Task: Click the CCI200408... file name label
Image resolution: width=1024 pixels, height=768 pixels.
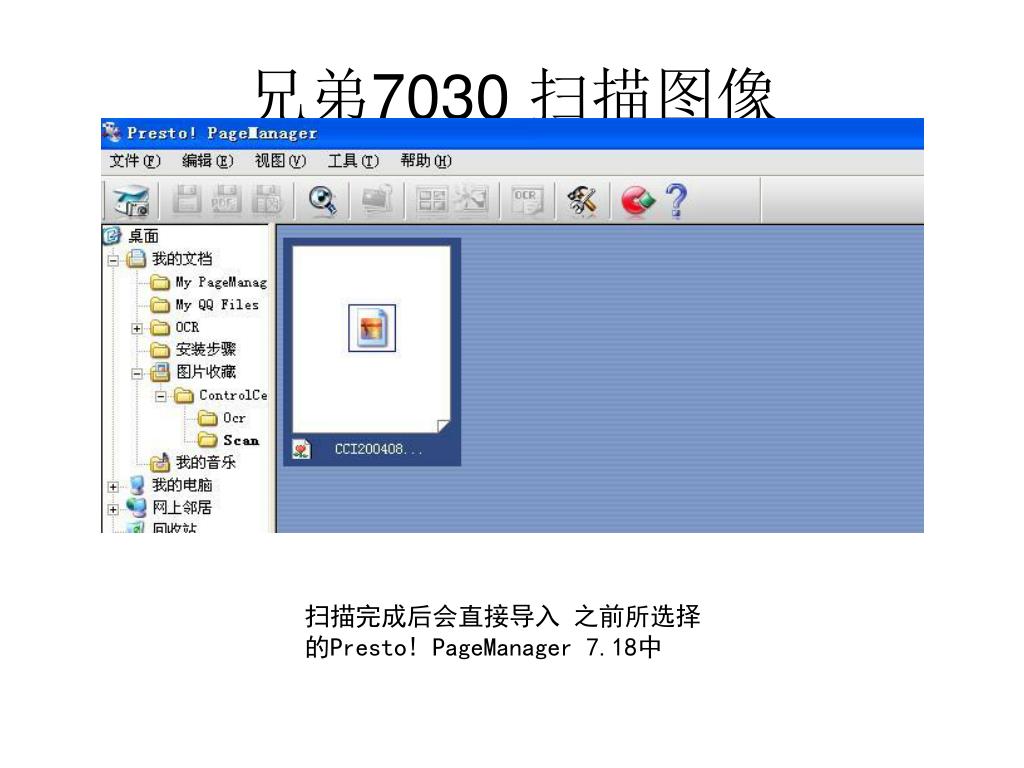Action: click(x=379, y=449)
